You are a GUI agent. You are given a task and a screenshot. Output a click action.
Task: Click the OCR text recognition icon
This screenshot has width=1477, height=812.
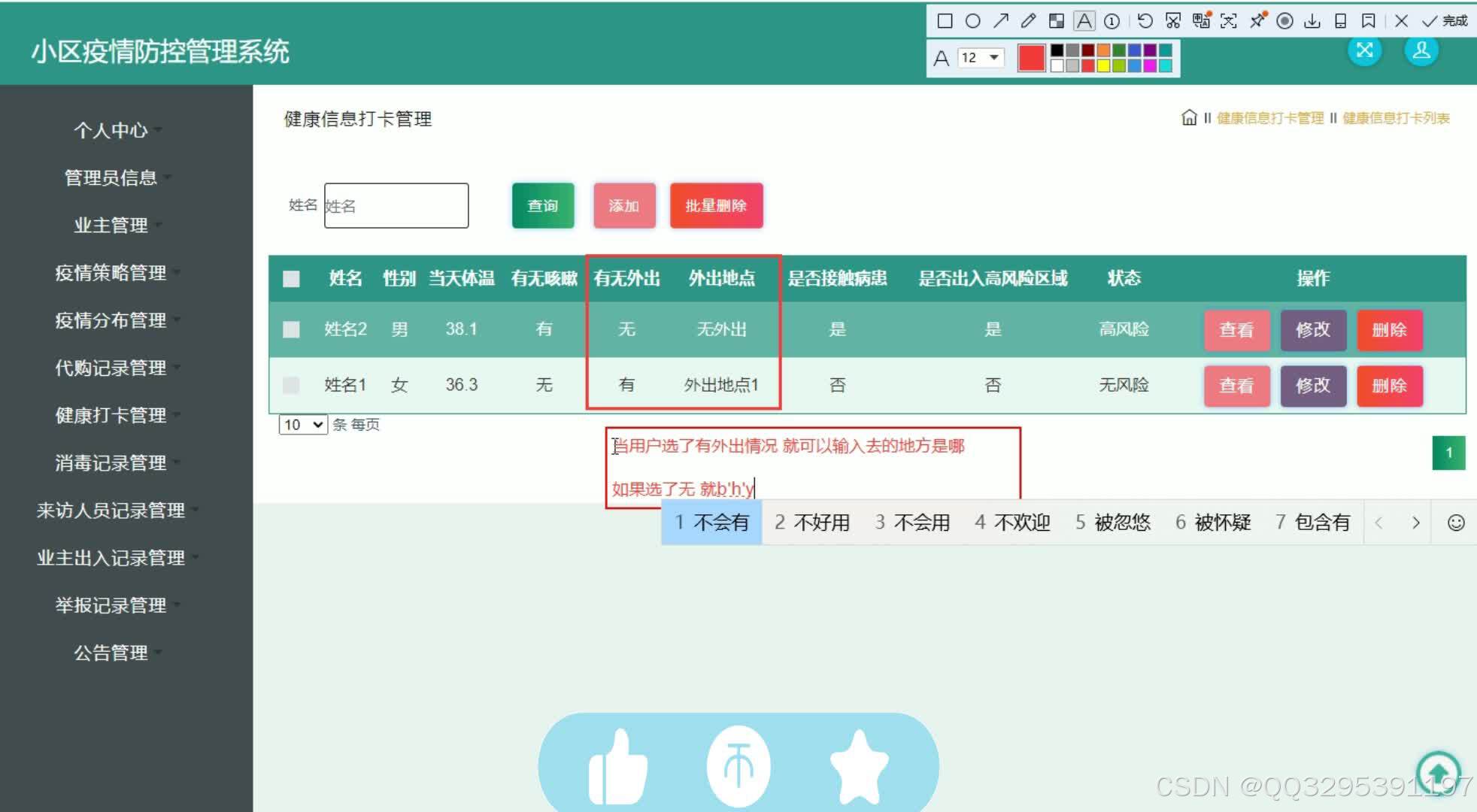point(1228,21)
